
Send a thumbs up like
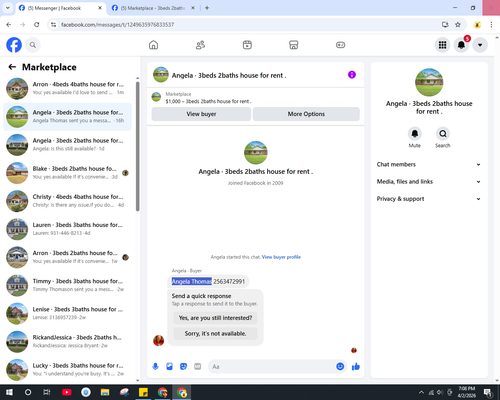click(x=356, y=367)
